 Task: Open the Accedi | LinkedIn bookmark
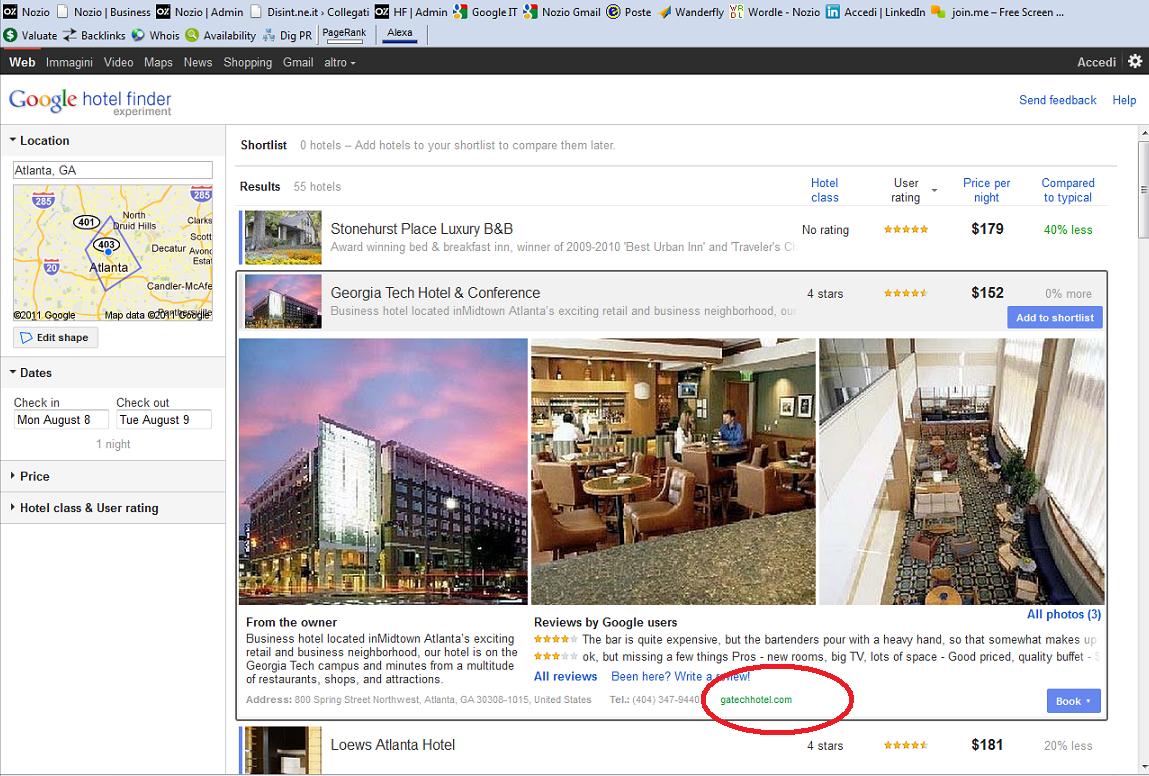[x=876, y=12]
